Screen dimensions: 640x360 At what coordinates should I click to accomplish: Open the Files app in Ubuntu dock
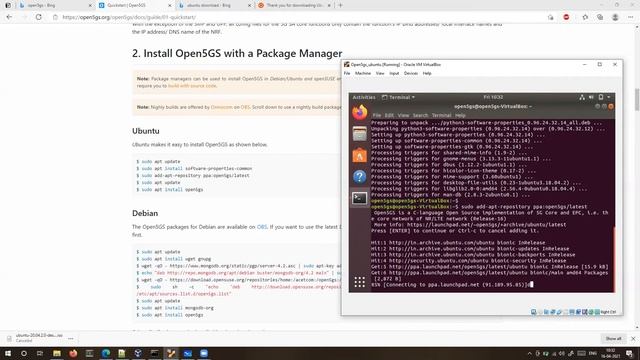(360, 134)
